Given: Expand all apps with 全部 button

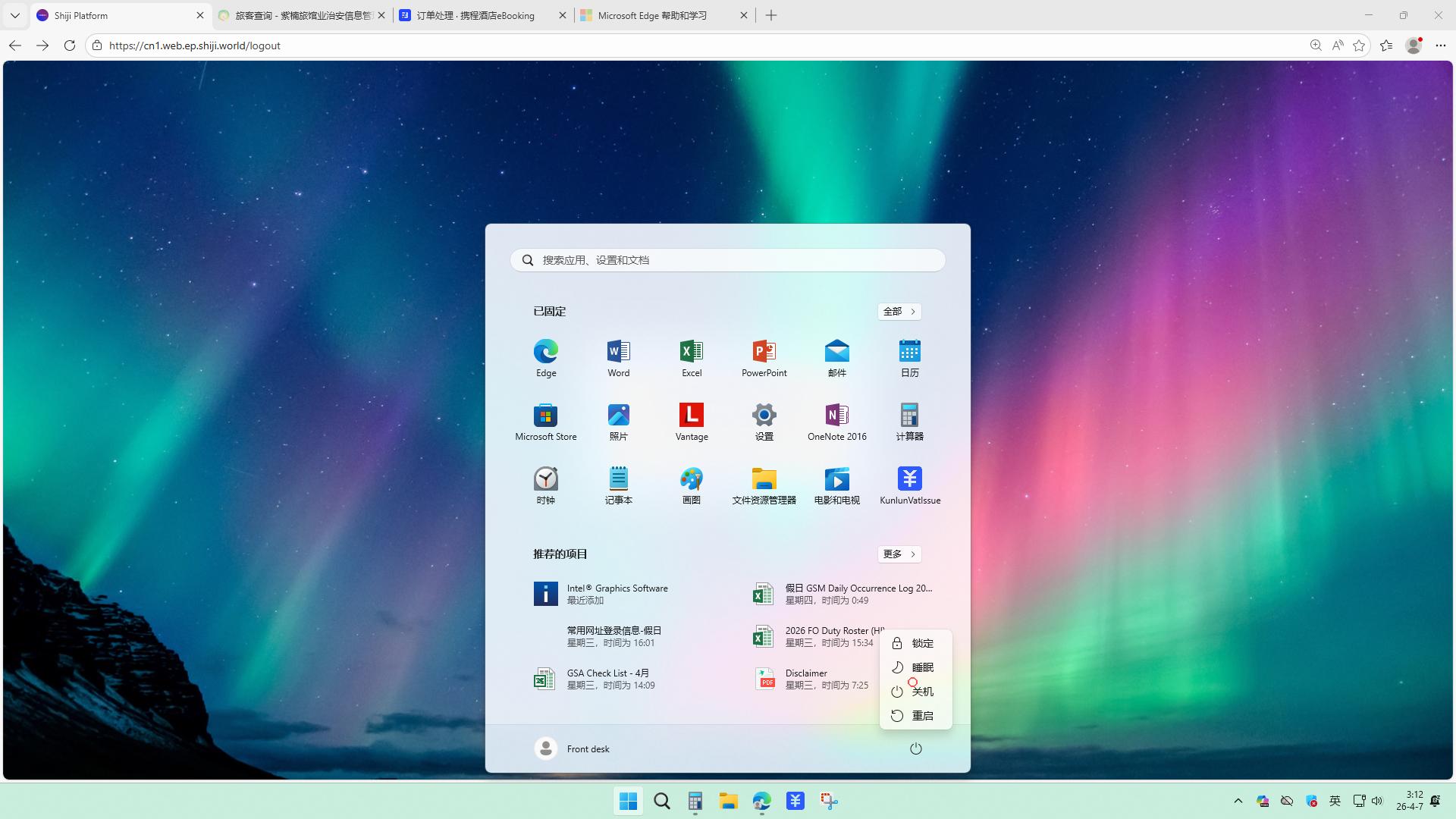Looking at the screenshot, I should [x=899, y=312].
